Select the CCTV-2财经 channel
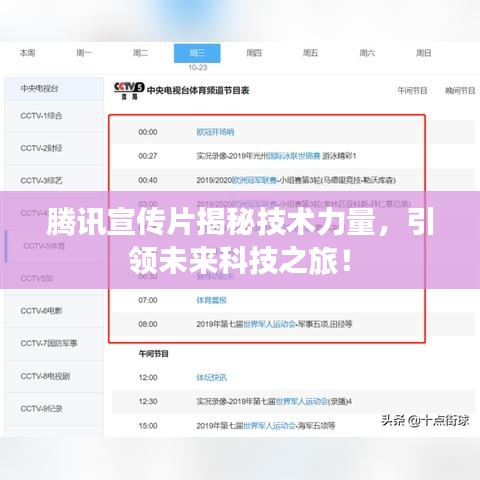 tap(54, 148)
